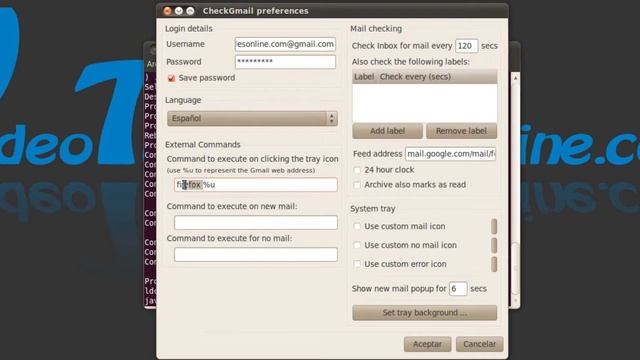Edit the new mail popup seconds field
This screenshot has height=360, width=640.
click(458, 289)
